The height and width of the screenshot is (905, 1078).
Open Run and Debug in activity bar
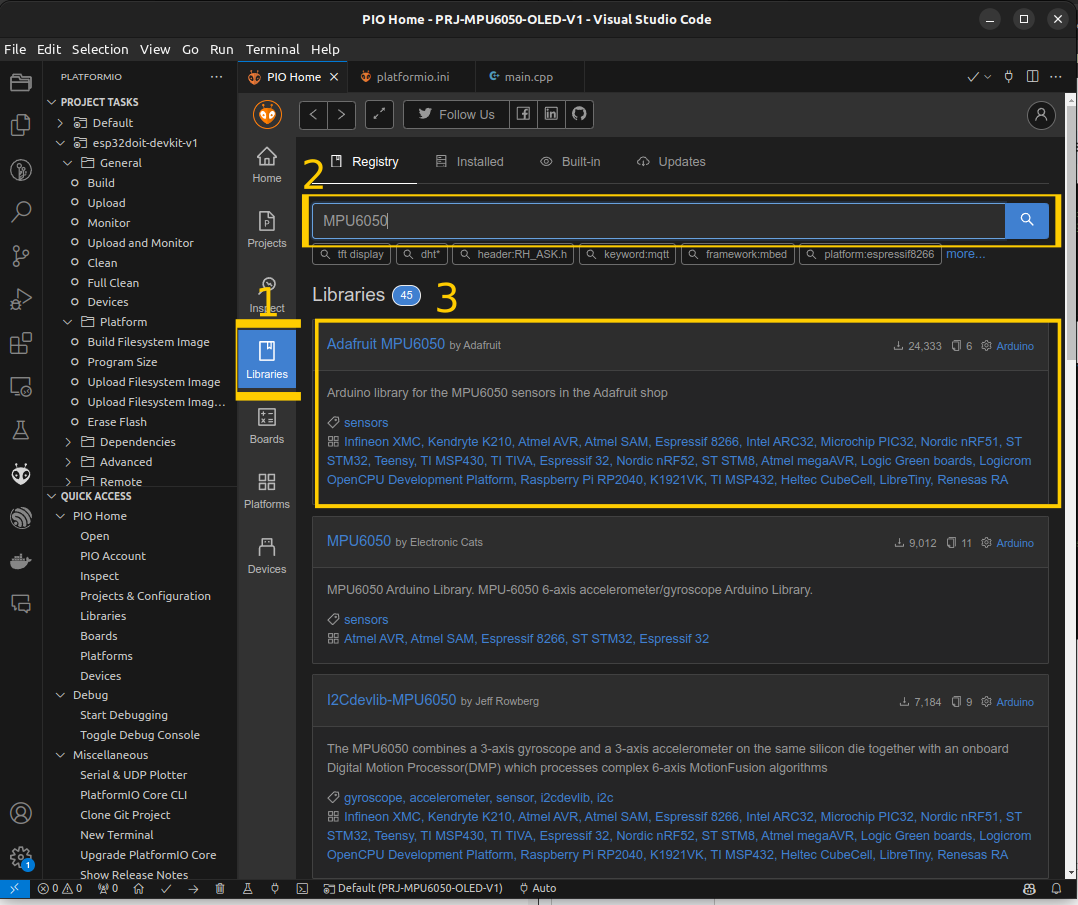(x=21, y=299)
